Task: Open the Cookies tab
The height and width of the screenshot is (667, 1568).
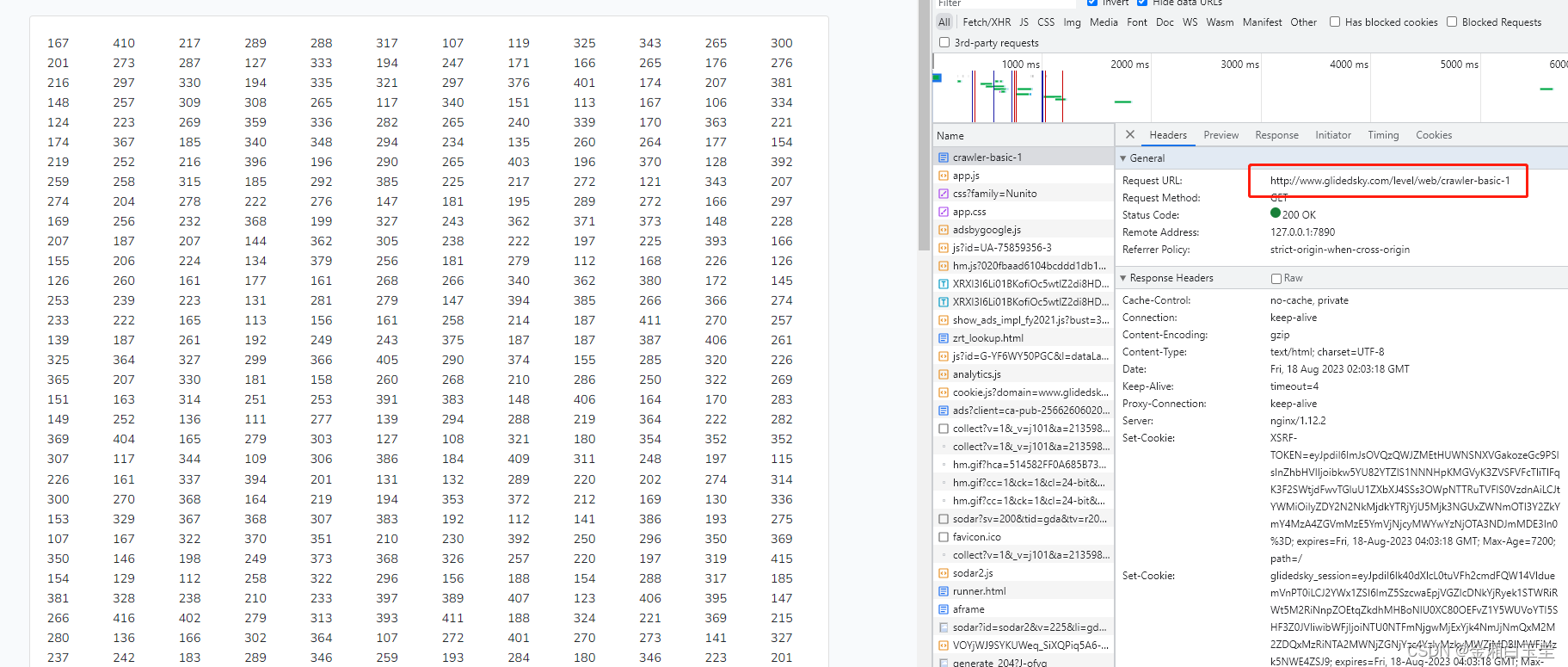Action: (x=1434, y=135)
